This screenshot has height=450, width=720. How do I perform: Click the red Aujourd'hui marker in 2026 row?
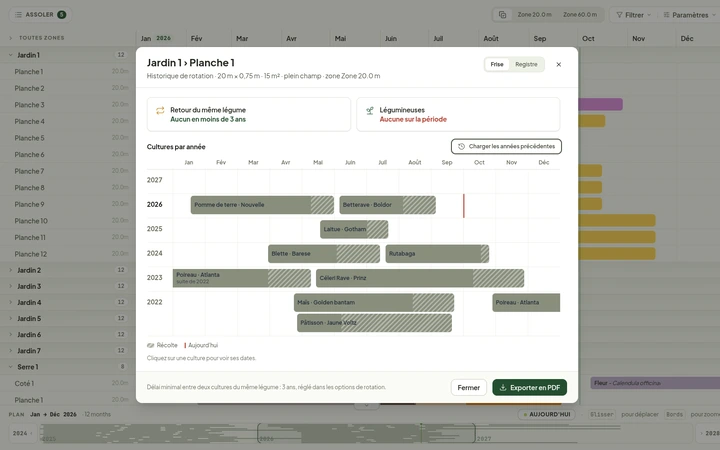(x=464, y=206)
